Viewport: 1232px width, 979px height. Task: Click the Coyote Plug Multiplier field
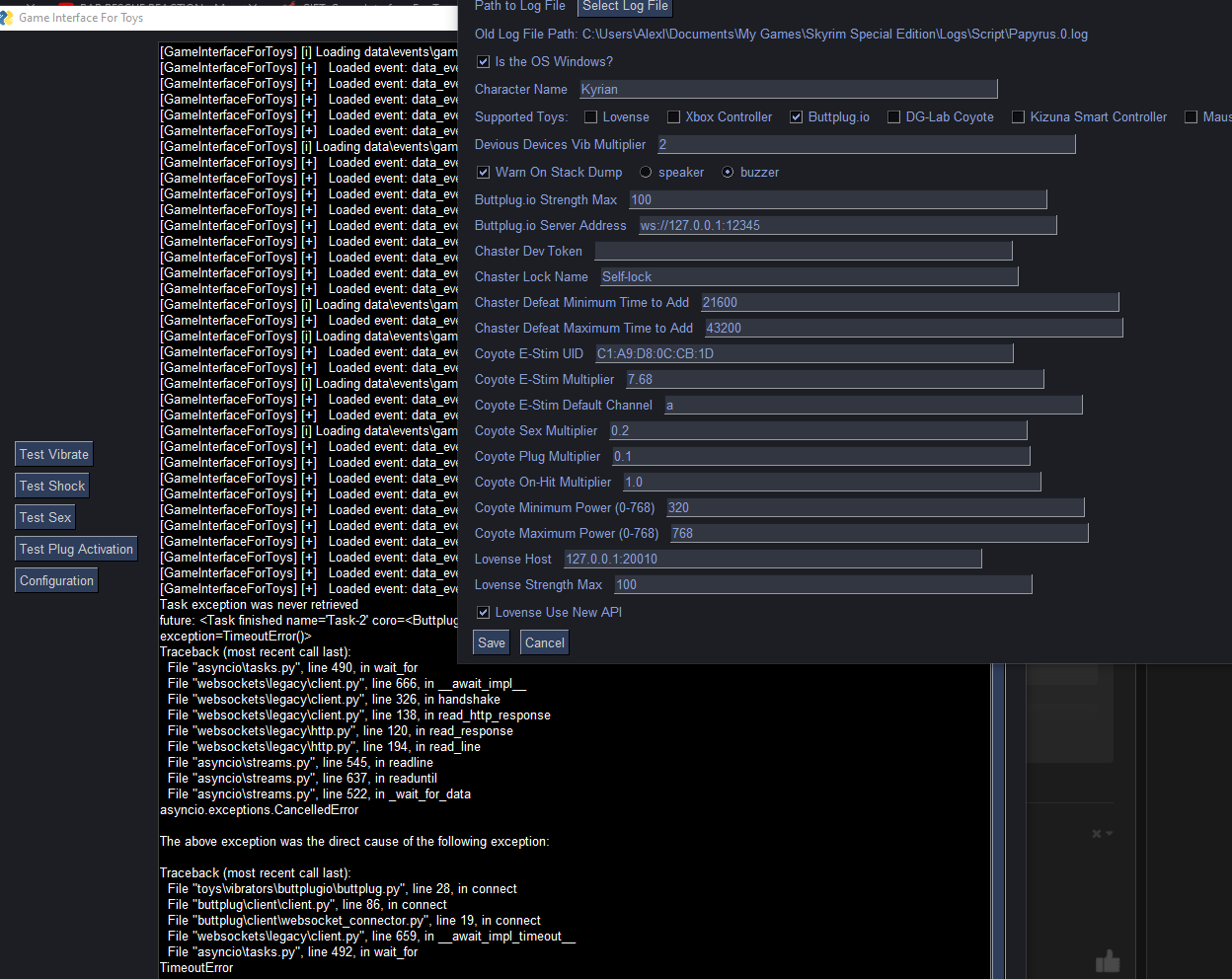point(821,456)
